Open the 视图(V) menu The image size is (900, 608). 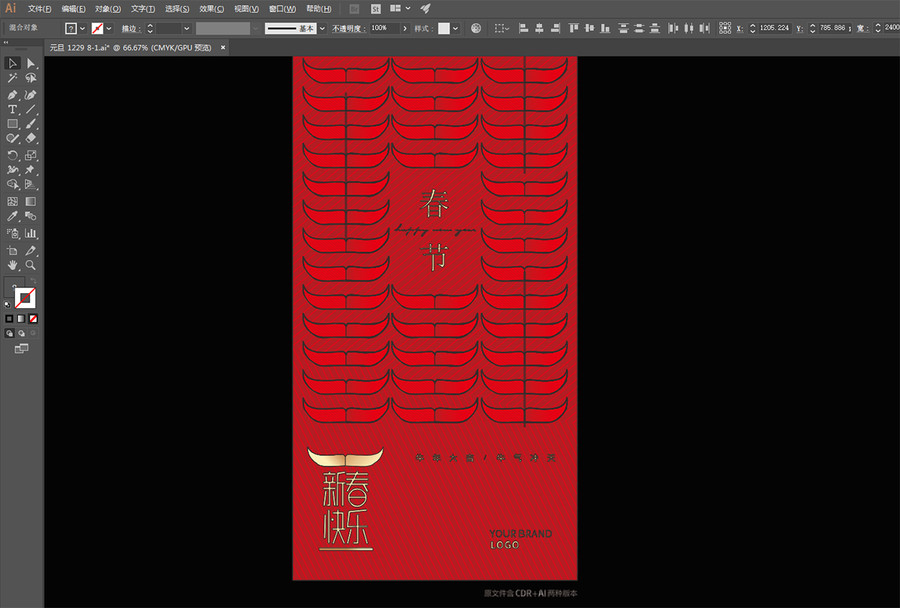[246, 9]
